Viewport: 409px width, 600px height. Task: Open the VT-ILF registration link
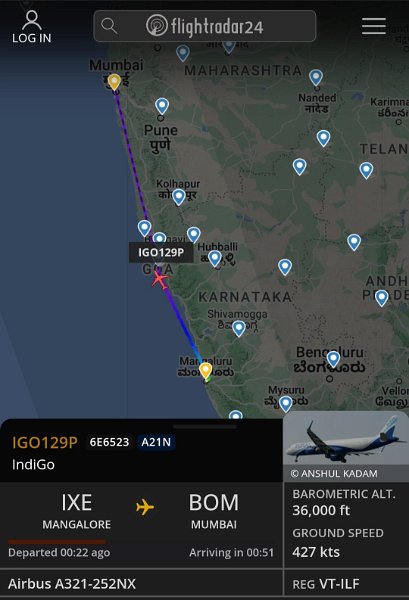[x=339, y=584]
